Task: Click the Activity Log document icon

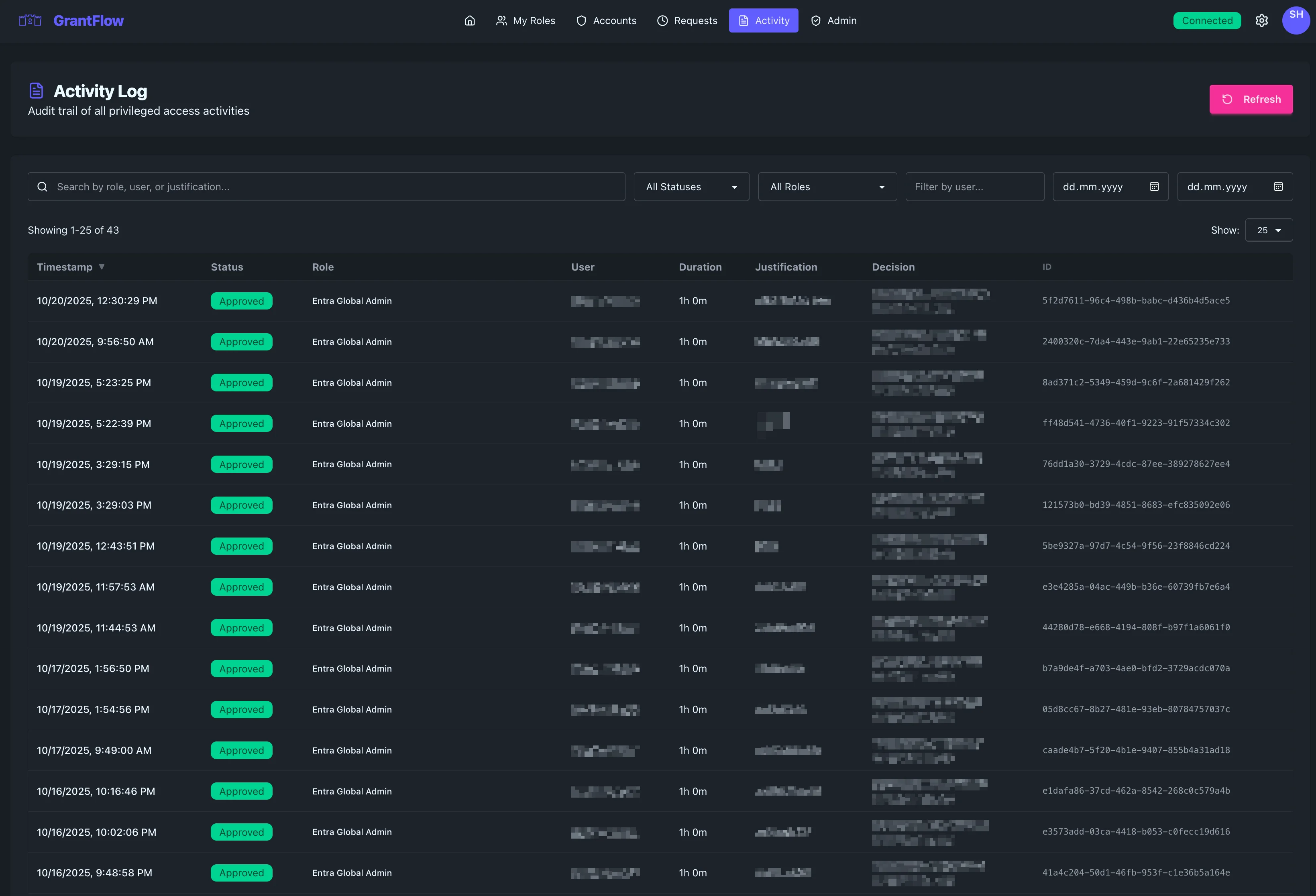Action: [x=36, y=91]
